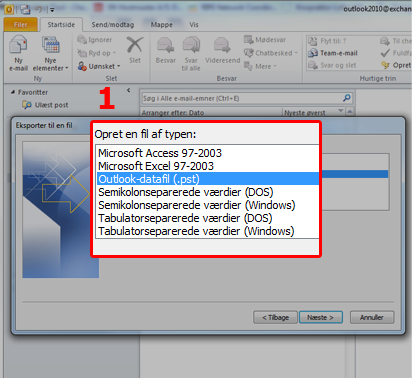Viewport: 412px width, 378px height.
Task: Switch to the Vis tab
Action: (194, 25)
